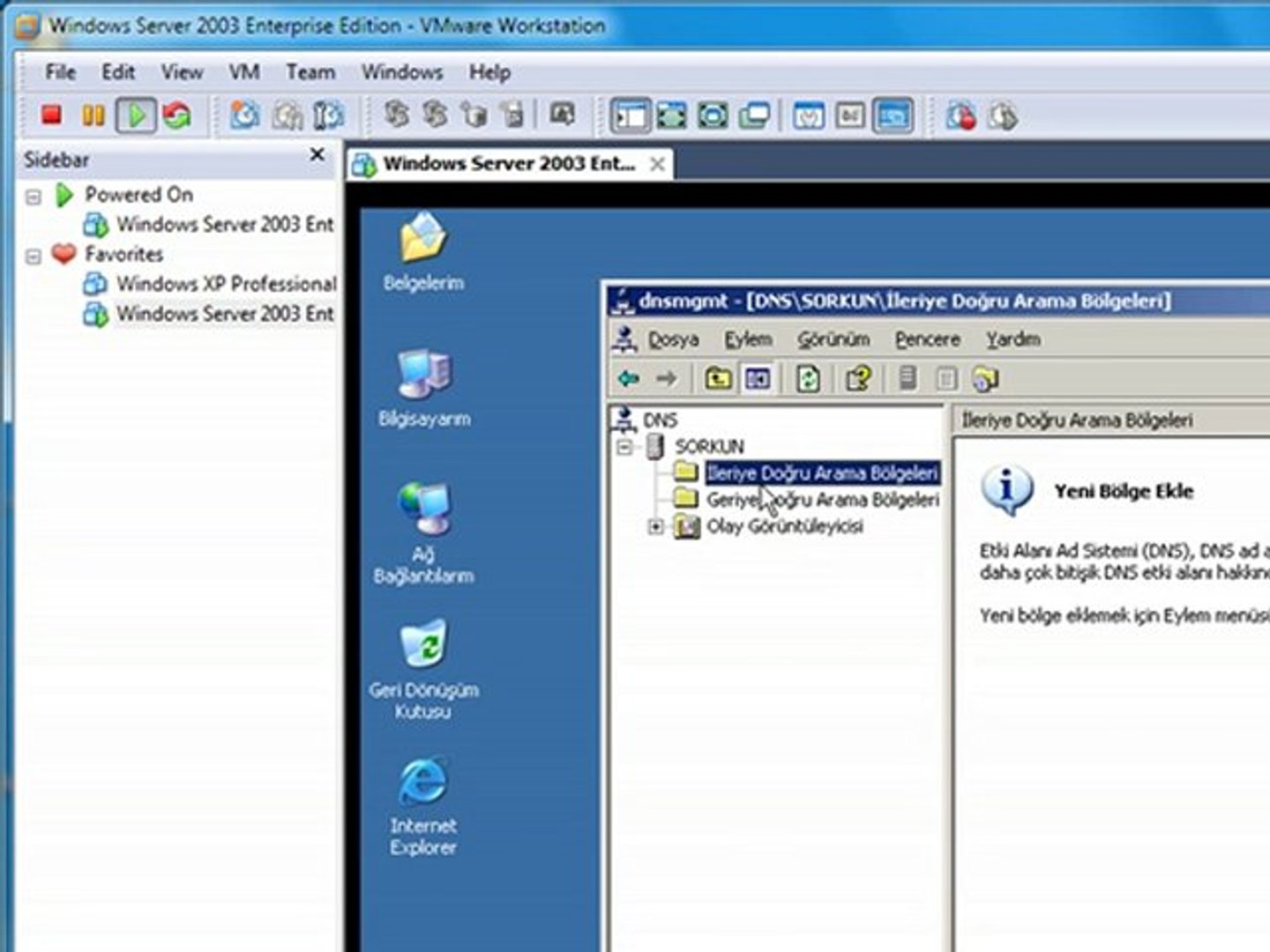Select Olay Görüntüleyicisi in the tree
Image resolution: width=1270 pixels, height=952 pixels.
point(785,526)
